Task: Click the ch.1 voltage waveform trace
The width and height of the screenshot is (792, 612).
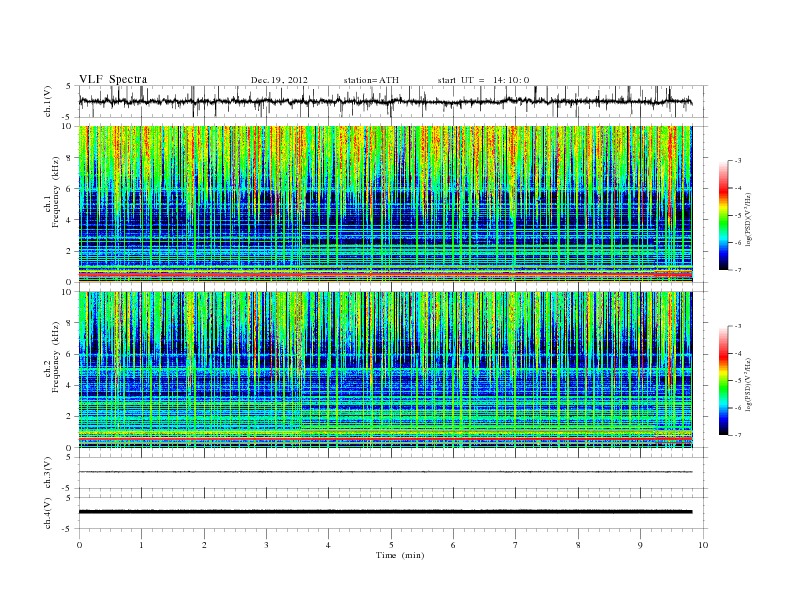Action: [385, 101]
